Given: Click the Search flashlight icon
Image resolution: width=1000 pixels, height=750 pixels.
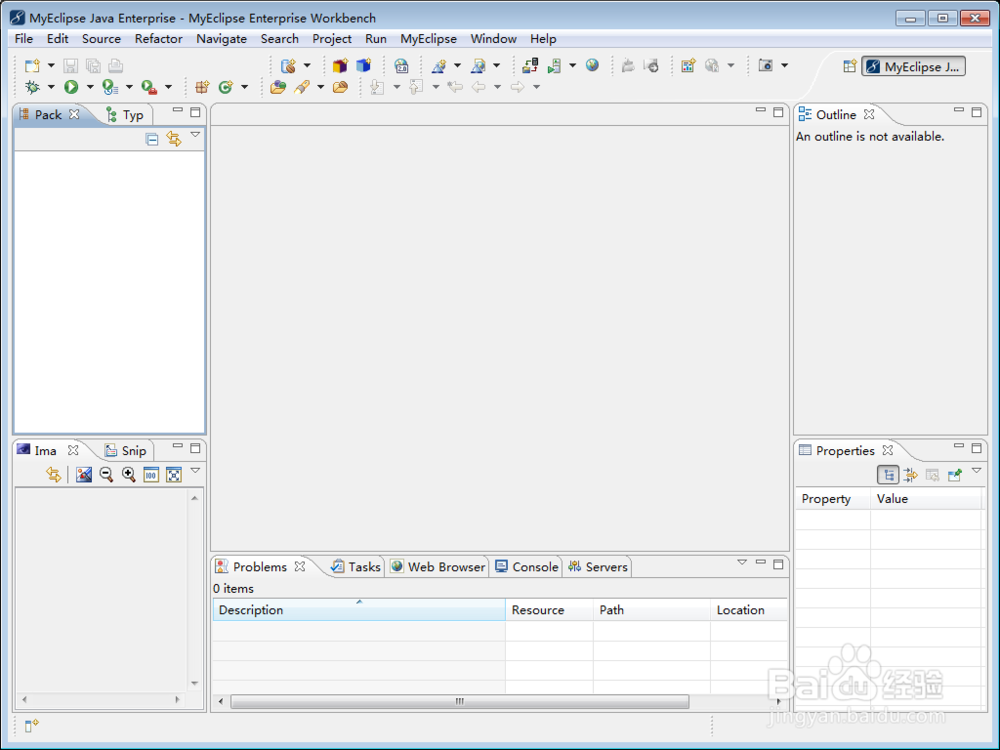Looking at the screenshot, I should click(x=302, y=87).
